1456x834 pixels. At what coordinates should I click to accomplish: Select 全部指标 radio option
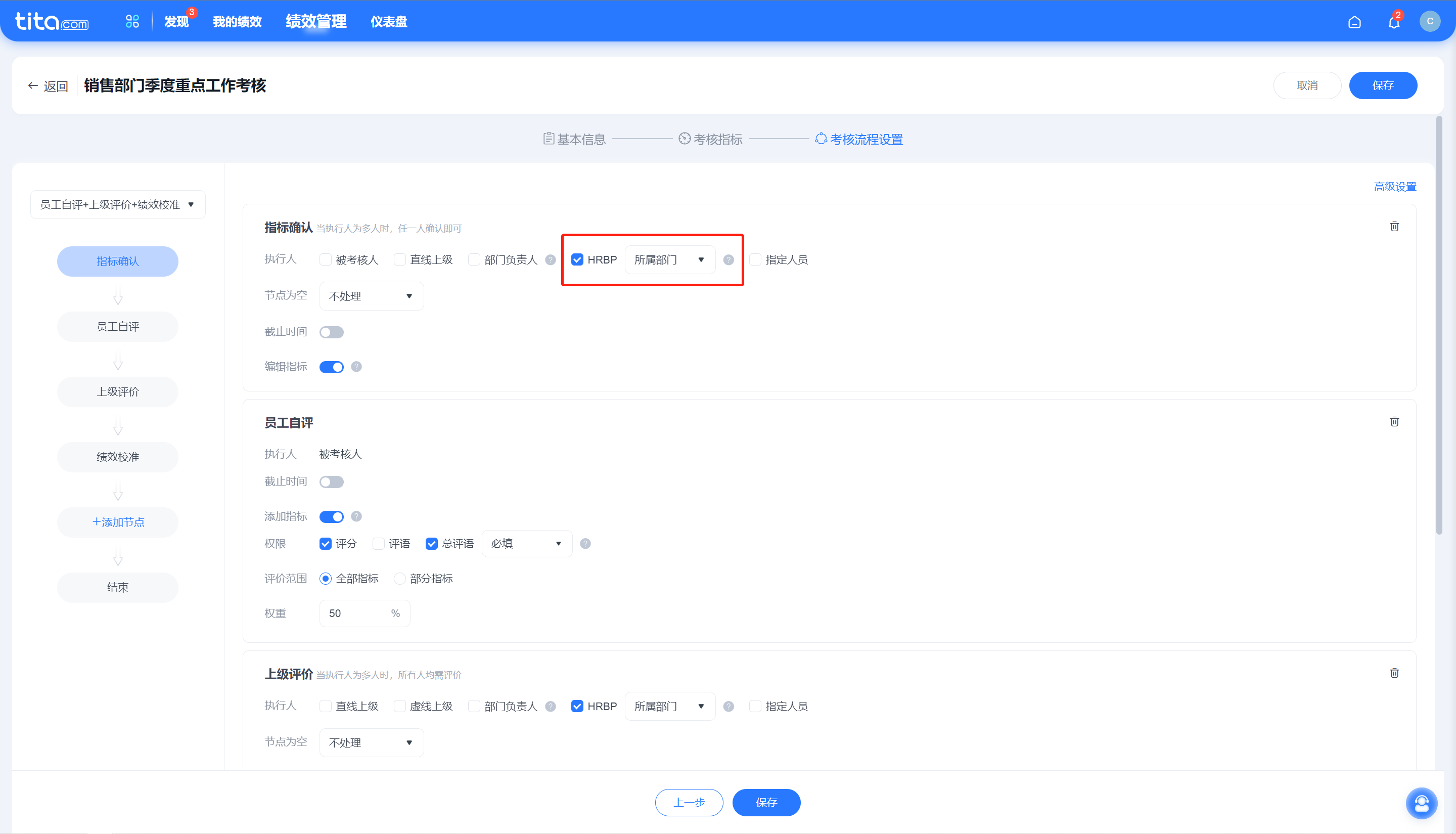point(325,579)
